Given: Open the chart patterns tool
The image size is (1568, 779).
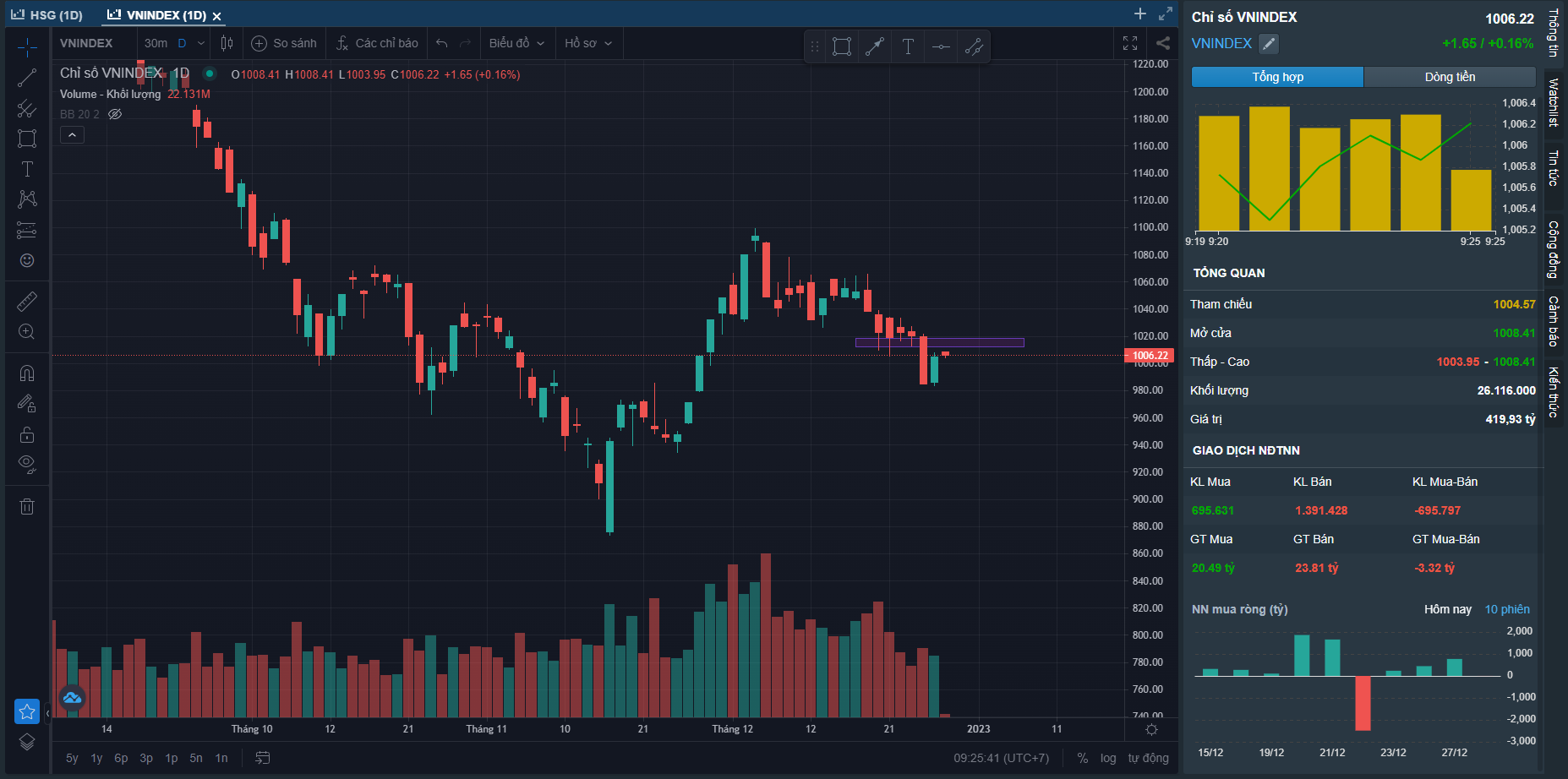Looking at the screenshot, I should coord(27,199).
